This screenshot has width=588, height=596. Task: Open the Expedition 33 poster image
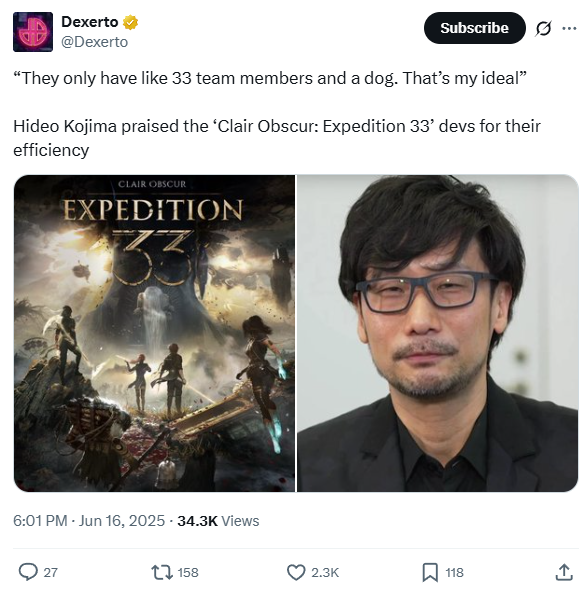tap(154, 333)
